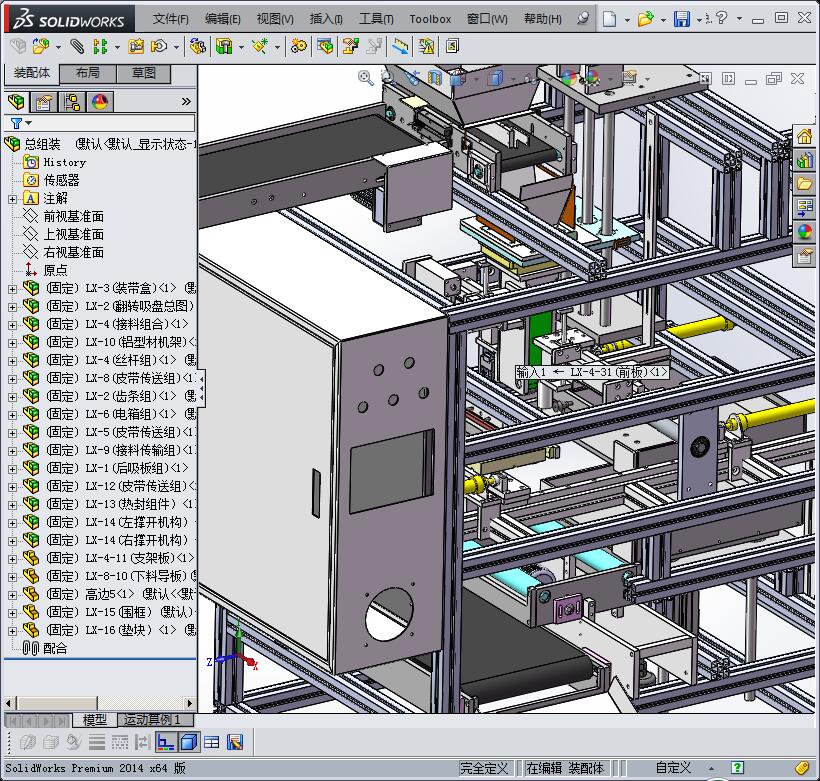Open the PropertyManager tab icon
This screenshot has height=781, width=820.
[43, 102]
